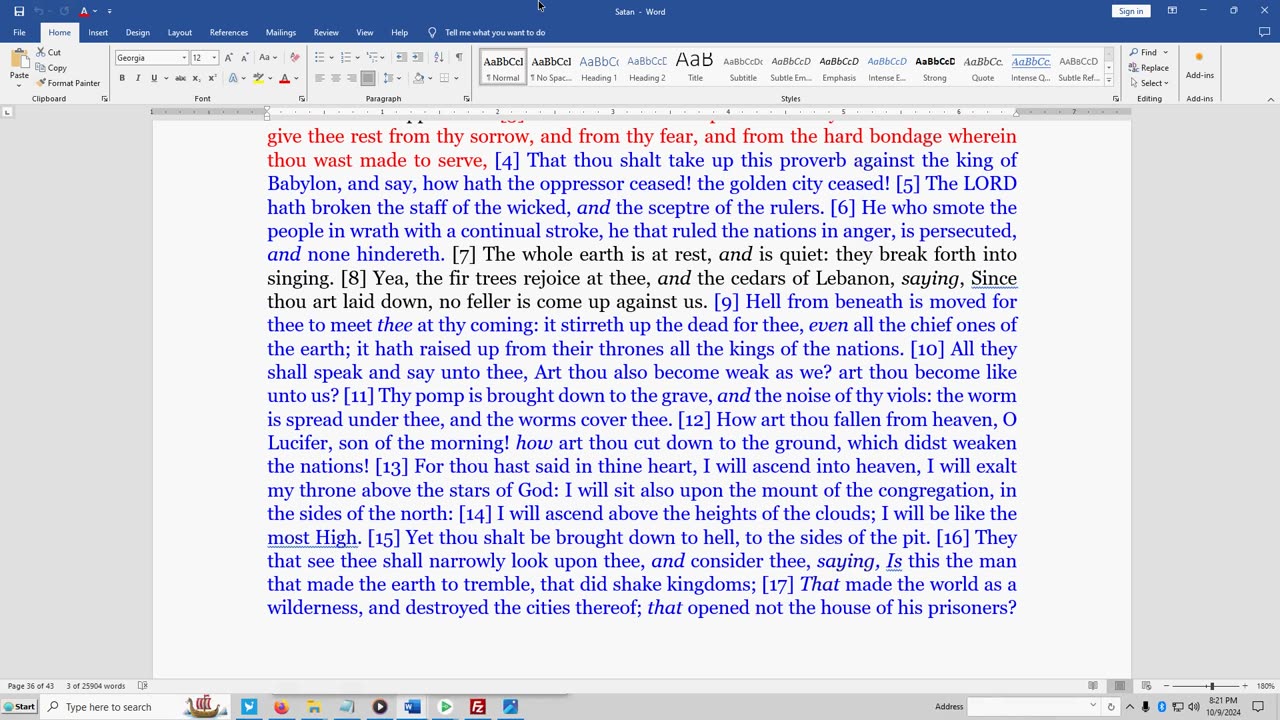Open the FileZilla icon in the taskbar

(x=478, y=707)
